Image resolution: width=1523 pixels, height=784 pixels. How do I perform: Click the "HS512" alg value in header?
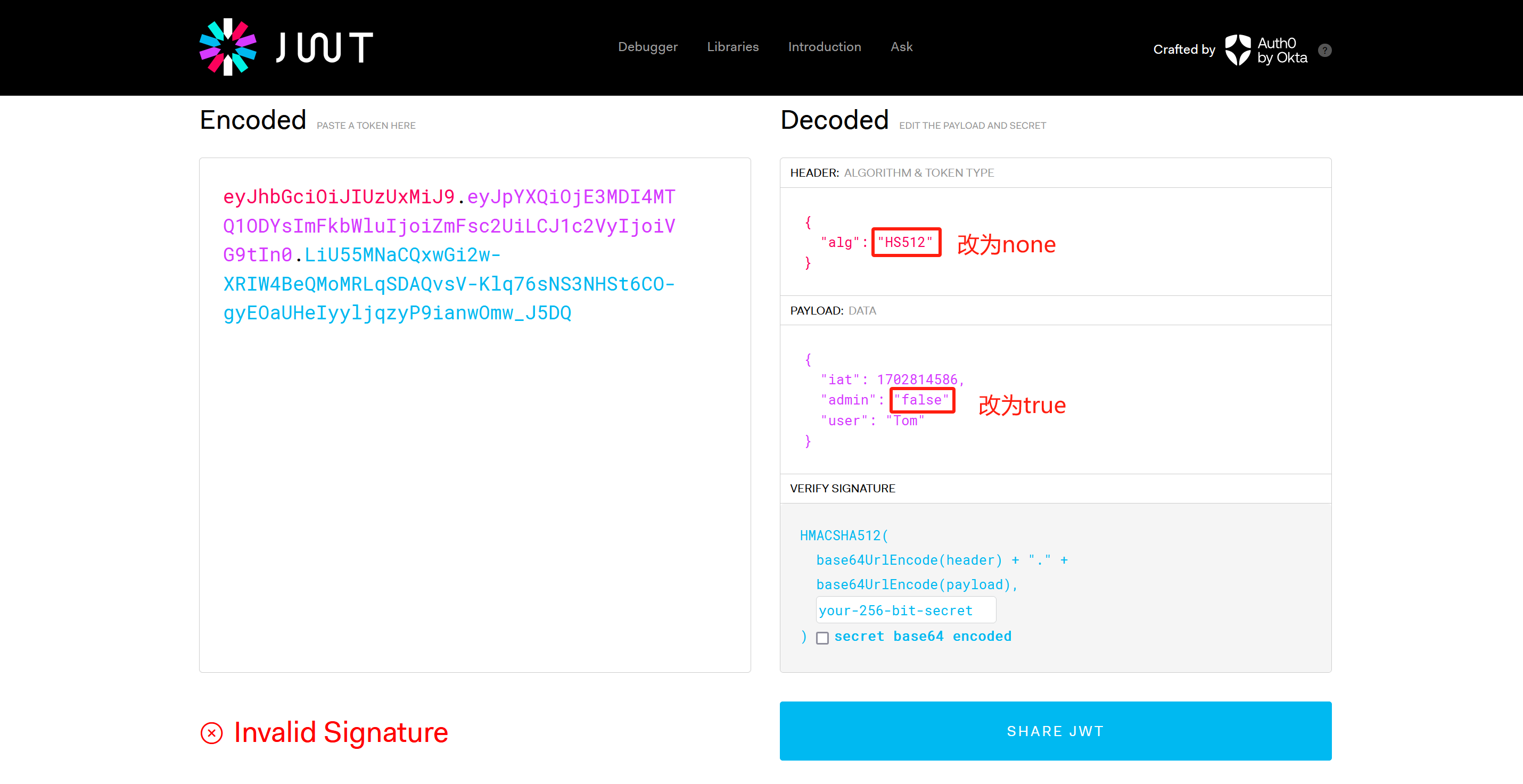pos(905,242)
